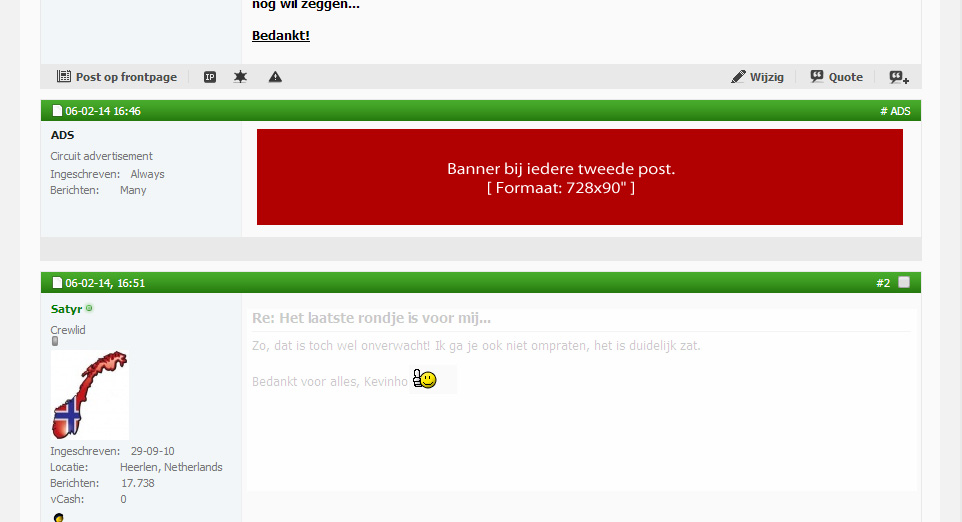Screen dimensions: 962x522
Task: Open Satyr's user profile
Action: point(66,309)
